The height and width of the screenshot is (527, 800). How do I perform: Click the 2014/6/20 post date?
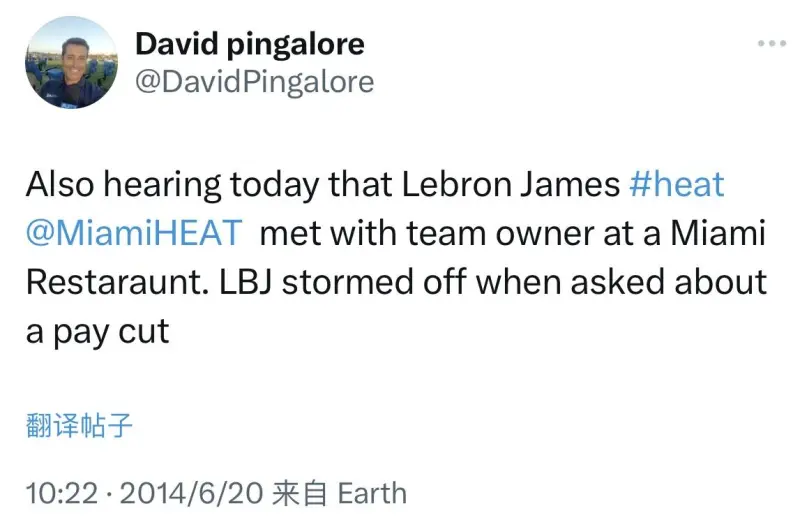point(191,493)
